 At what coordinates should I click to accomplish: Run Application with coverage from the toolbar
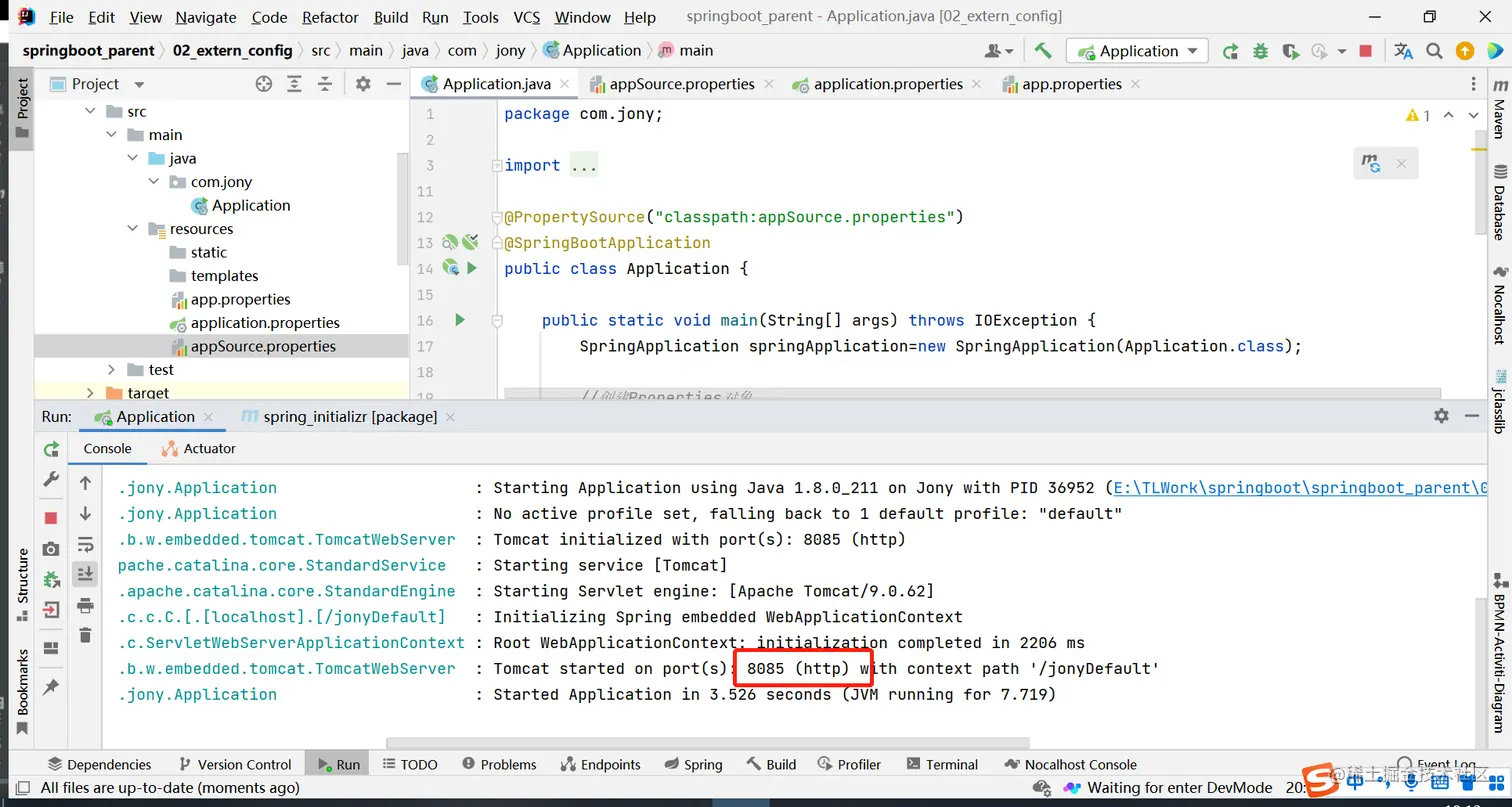click(x=1290, y=51)
